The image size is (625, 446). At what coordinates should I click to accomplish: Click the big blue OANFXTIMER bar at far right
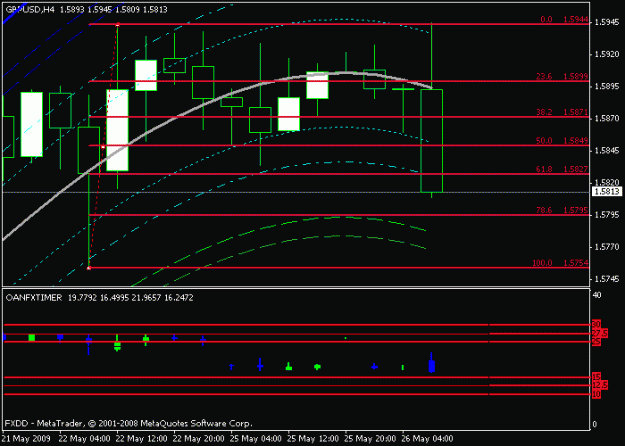[x=432, y=365]
